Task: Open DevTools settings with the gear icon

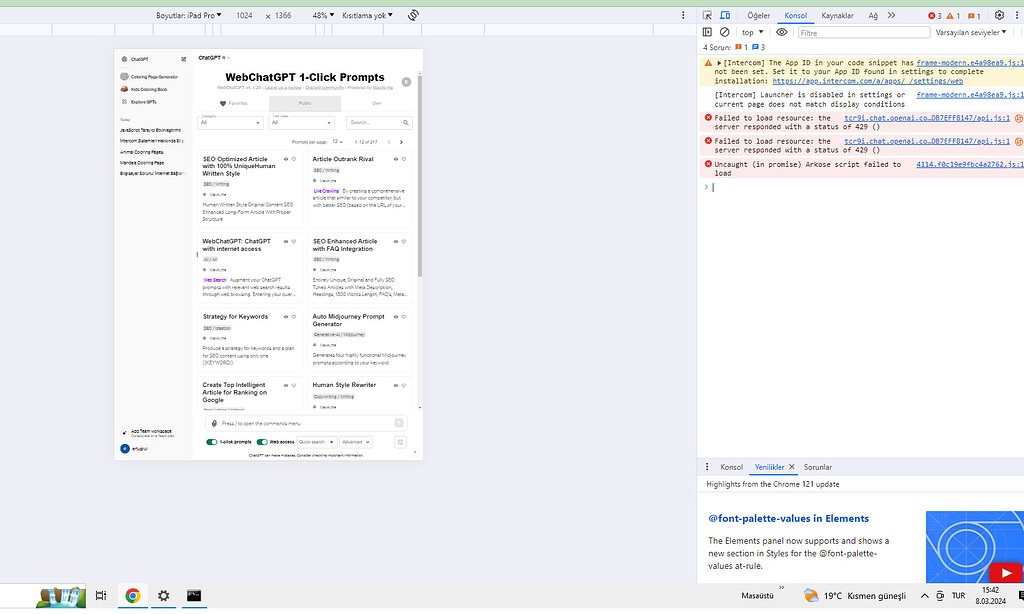Action: click(x=998, y=14)
